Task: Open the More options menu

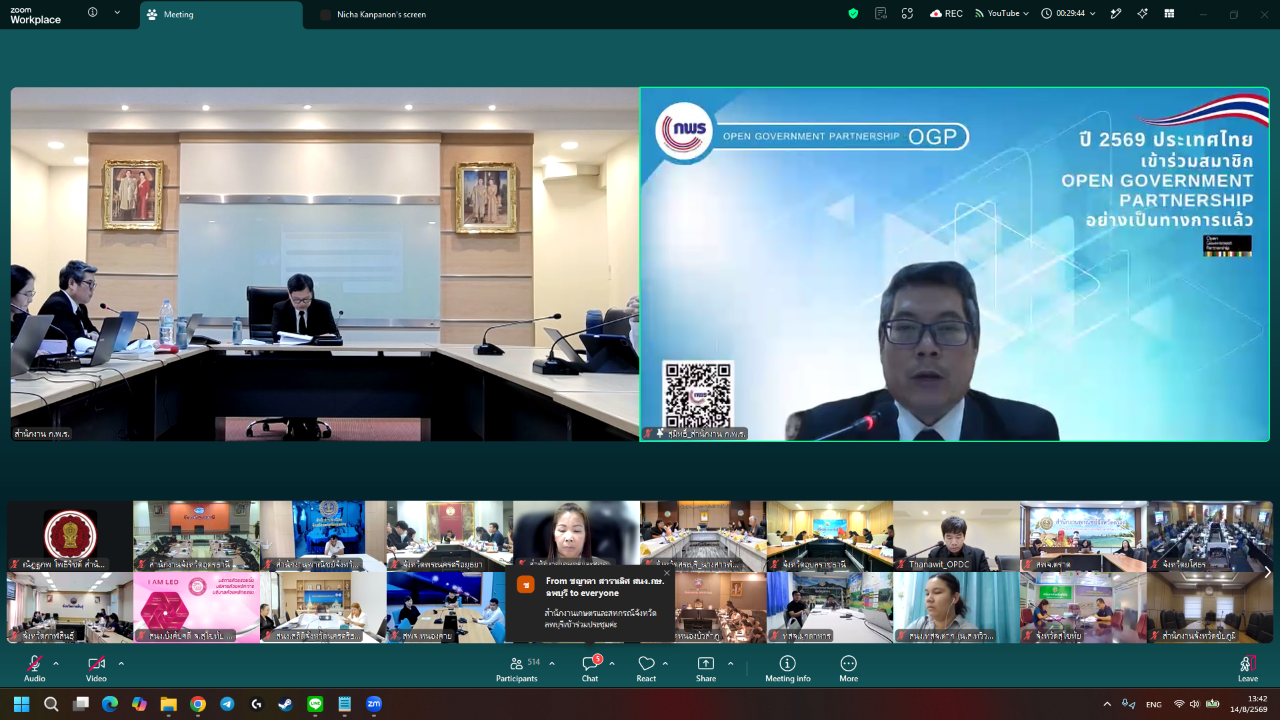Action: point(848,668)
